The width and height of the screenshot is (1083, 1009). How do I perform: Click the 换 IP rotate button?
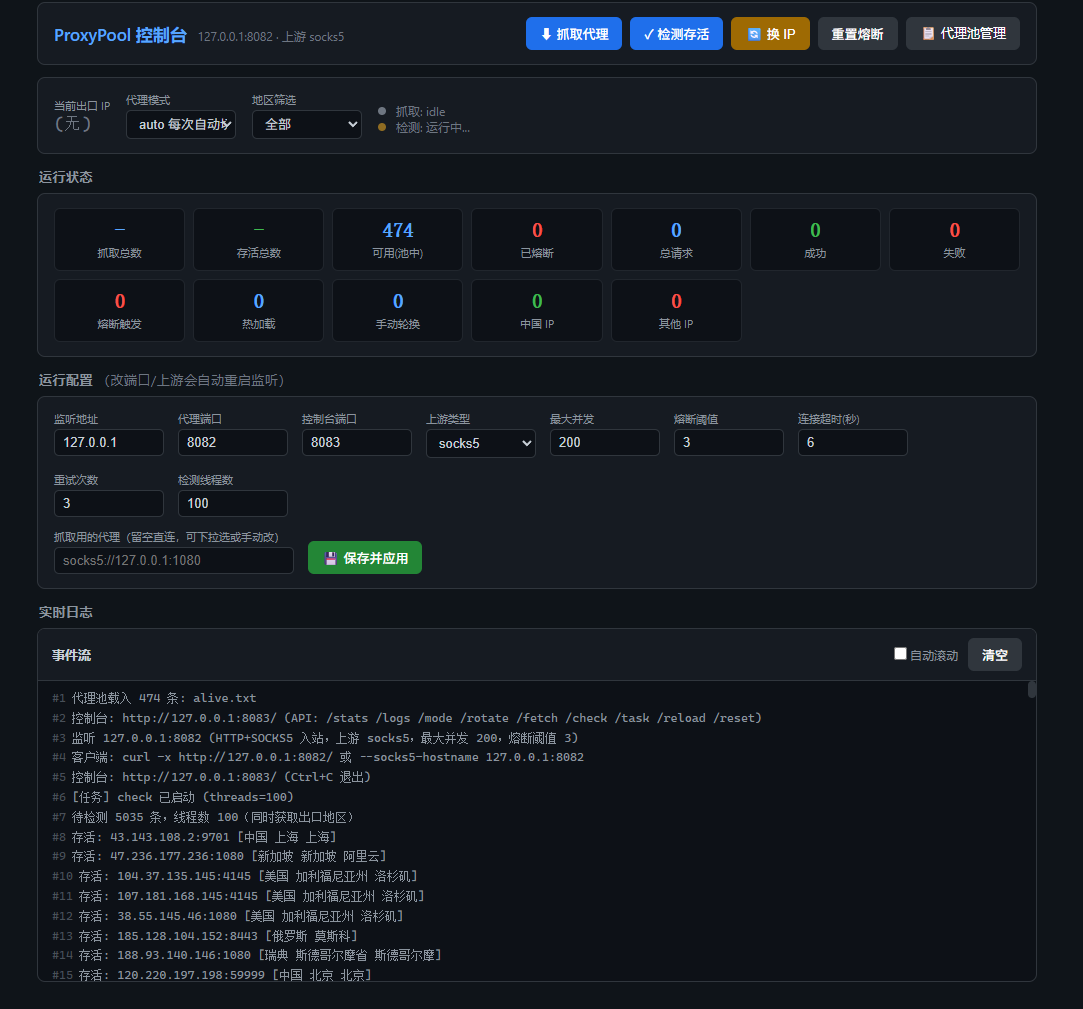(770, 34)
